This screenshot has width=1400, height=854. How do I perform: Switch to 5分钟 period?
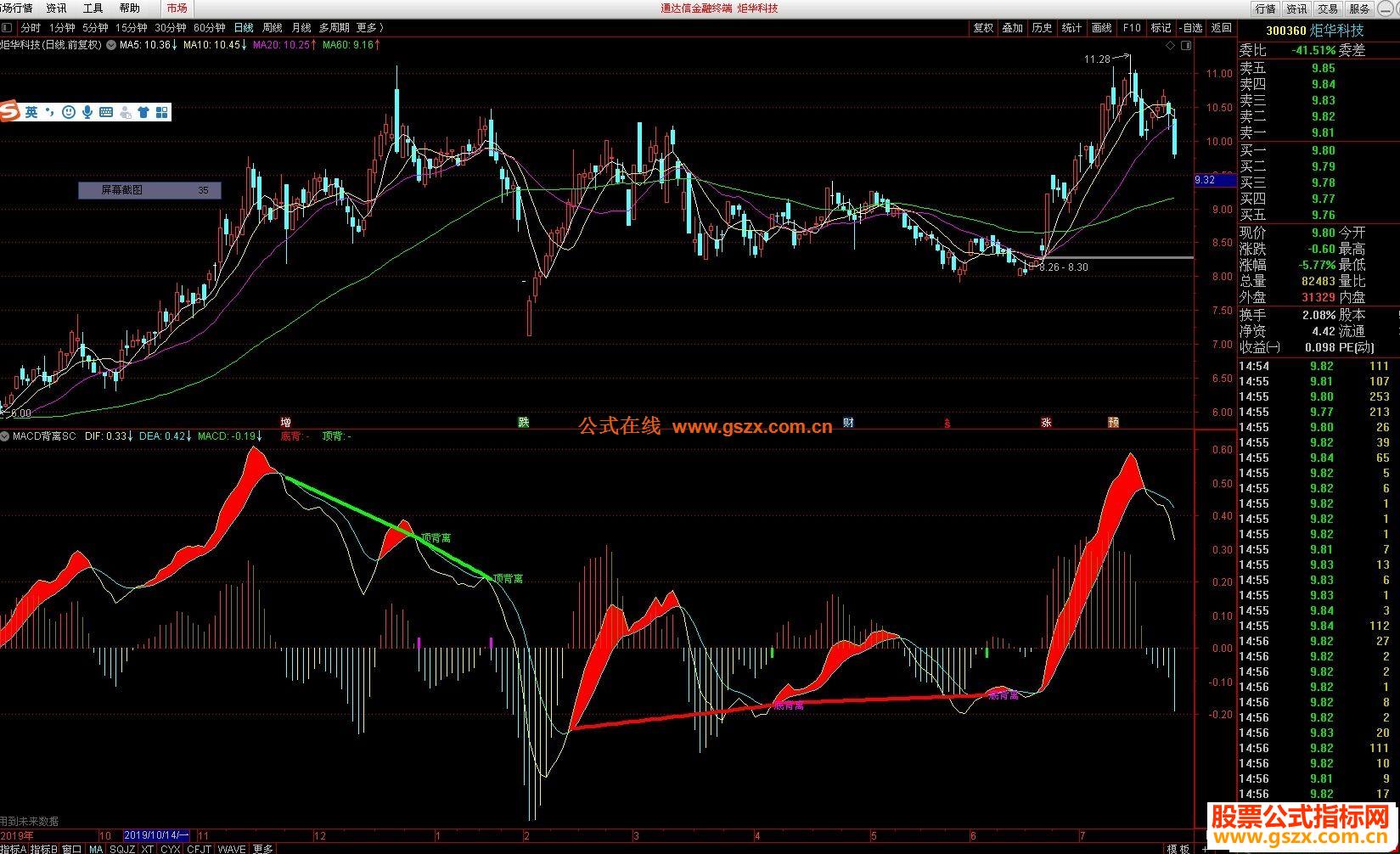tap(95, 28)
